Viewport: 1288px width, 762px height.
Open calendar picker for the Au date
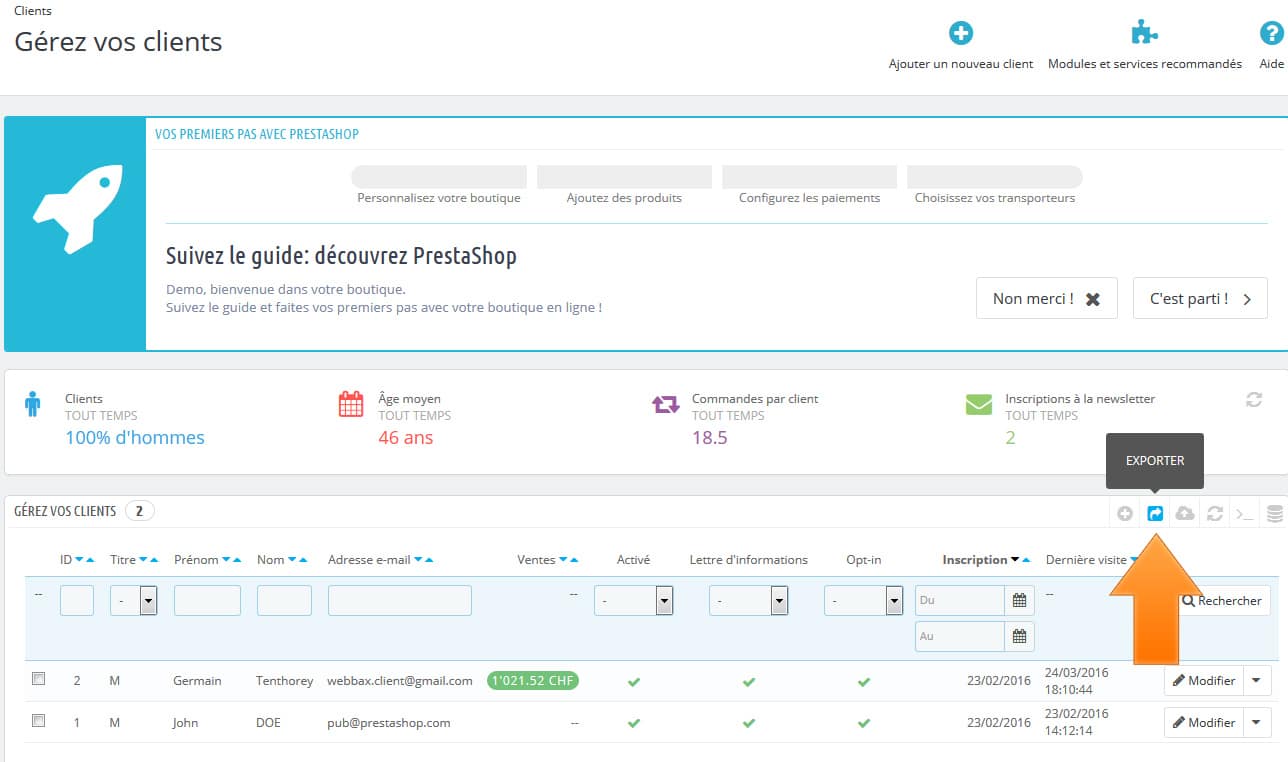tap(1019, 636)
